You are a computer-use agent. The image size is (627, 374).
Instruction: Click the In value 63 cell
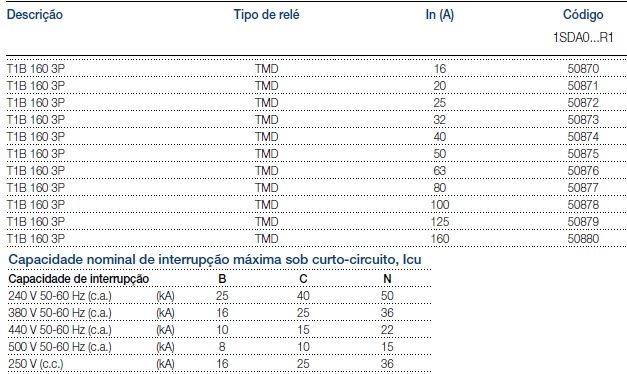coord(440,171)
